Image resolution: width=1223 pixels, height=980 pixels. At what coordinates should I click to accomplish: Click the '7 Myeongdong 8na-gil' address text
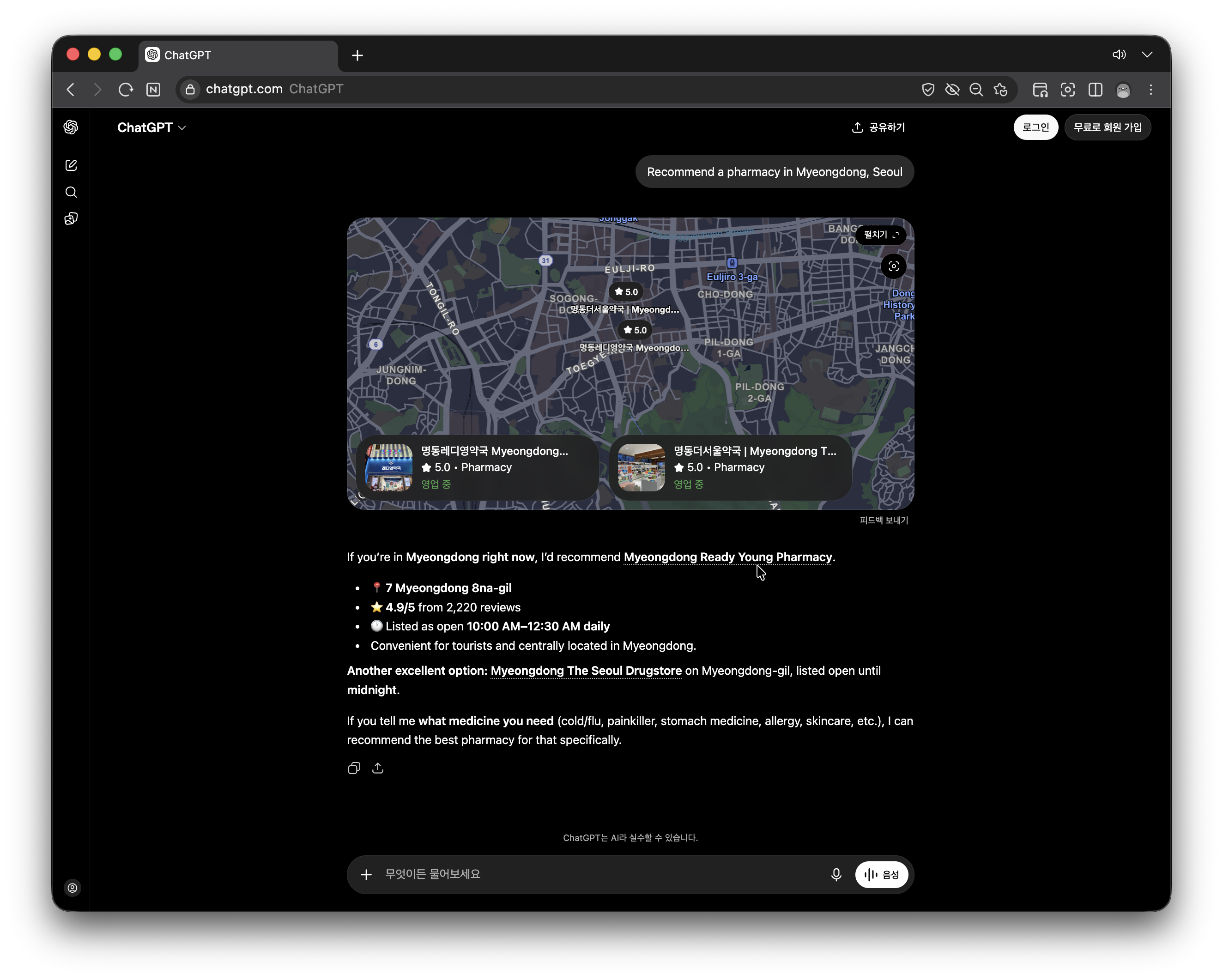point(448,588)
